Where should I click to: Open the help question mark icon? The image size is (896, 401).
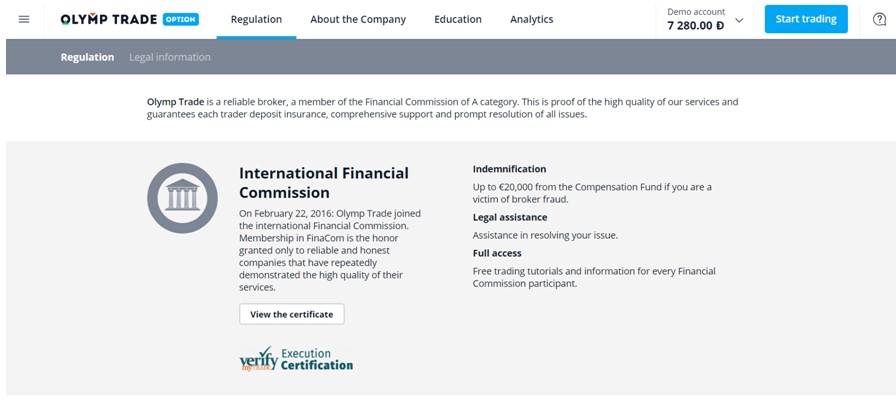879,19
